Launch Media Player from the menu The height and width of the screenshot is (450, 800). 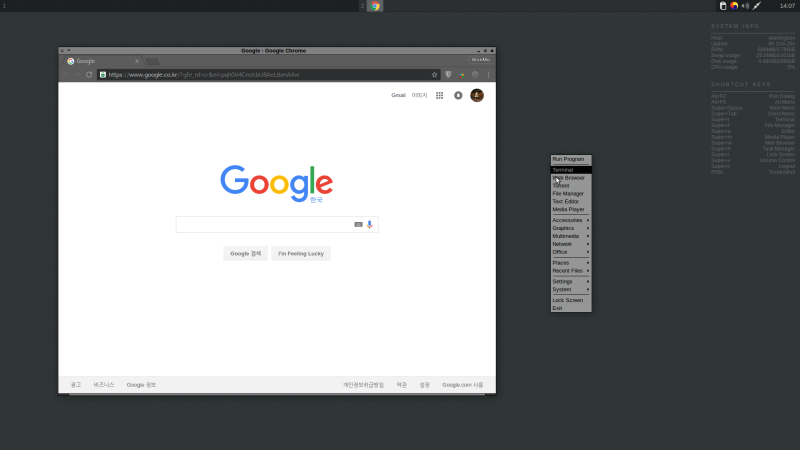[571, 210]
